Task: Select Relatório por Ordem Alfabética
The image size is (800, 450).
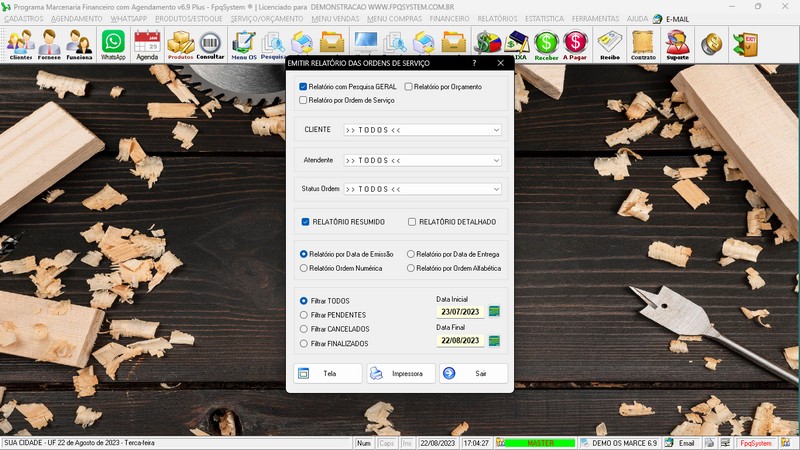Action: coord(411,268)
